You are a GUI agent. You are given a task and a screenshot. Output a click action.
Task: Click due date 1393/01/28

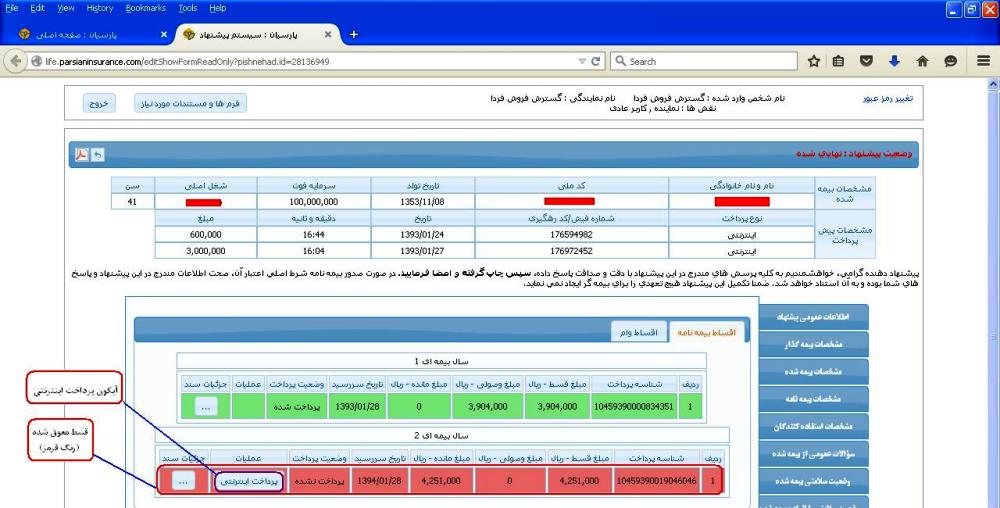(x=358, y=407)
